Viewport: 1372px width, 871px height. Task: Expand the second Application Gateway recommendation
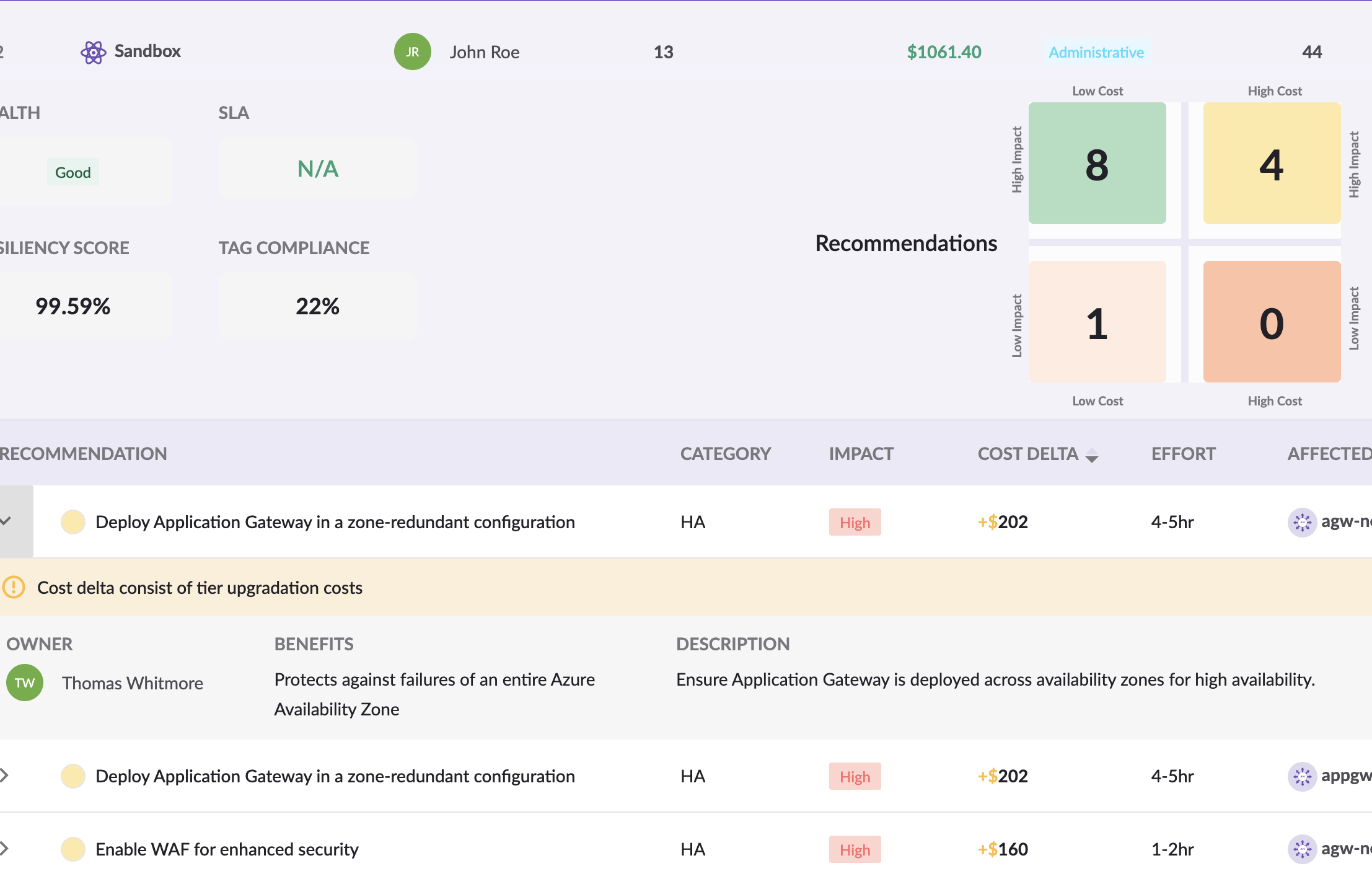pyautogui.click(x=5, y=775)
